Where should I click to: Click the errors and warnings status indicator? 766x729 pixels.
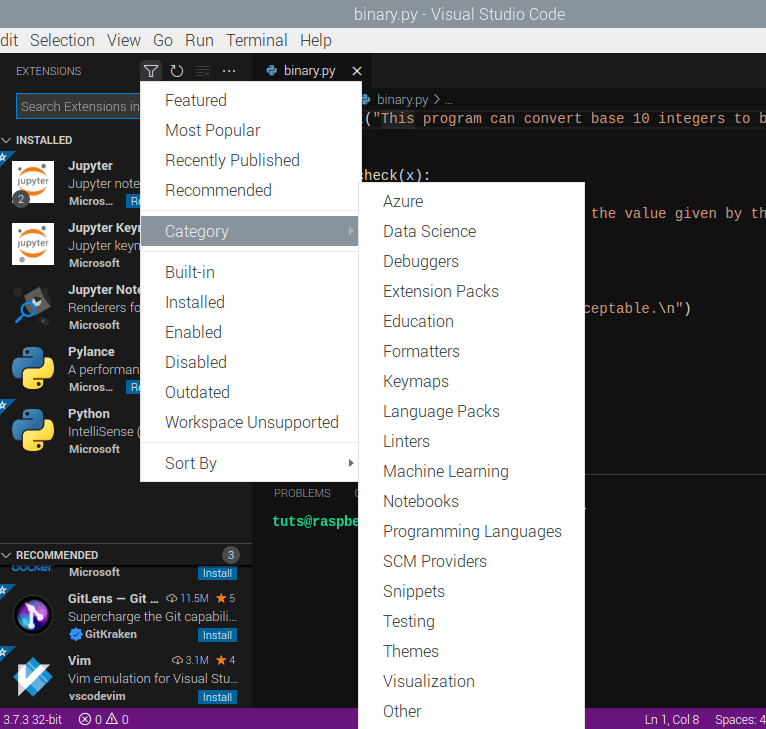click(104, 719)
